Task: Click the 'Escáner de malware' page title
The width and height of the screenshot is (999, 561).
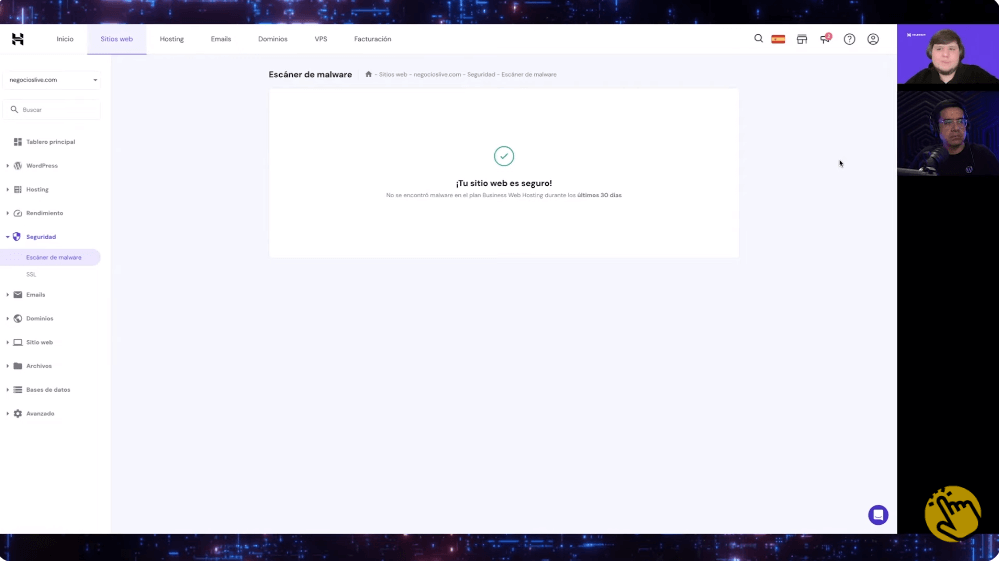Action: coord(310,75)
